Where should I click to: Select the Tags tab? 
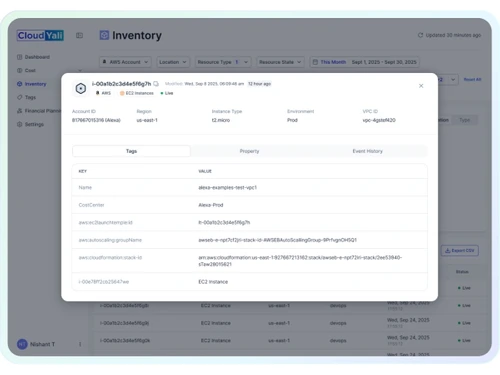[131, 151]
